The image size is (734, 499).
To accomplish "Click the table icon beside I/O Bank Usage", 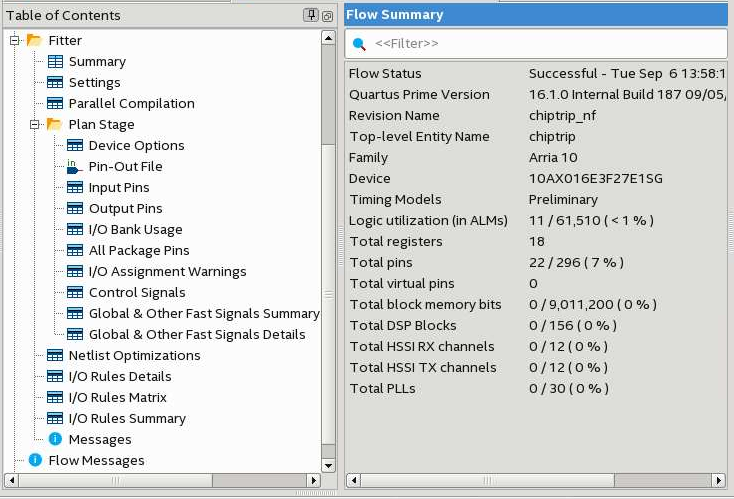I will (75, 230).
